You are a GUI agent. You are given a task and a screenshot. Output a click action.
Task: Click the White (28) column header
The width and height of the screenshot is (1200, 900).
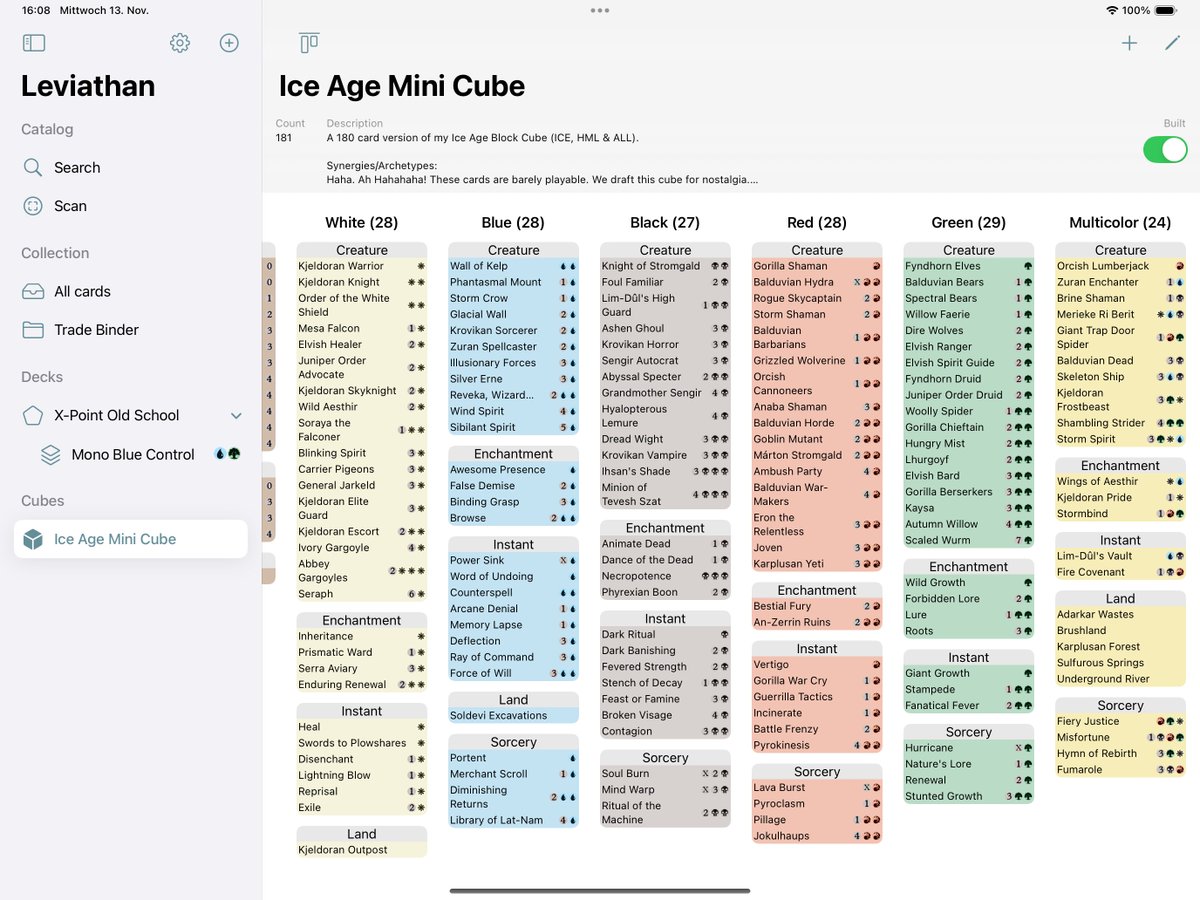tap(362, 223)
